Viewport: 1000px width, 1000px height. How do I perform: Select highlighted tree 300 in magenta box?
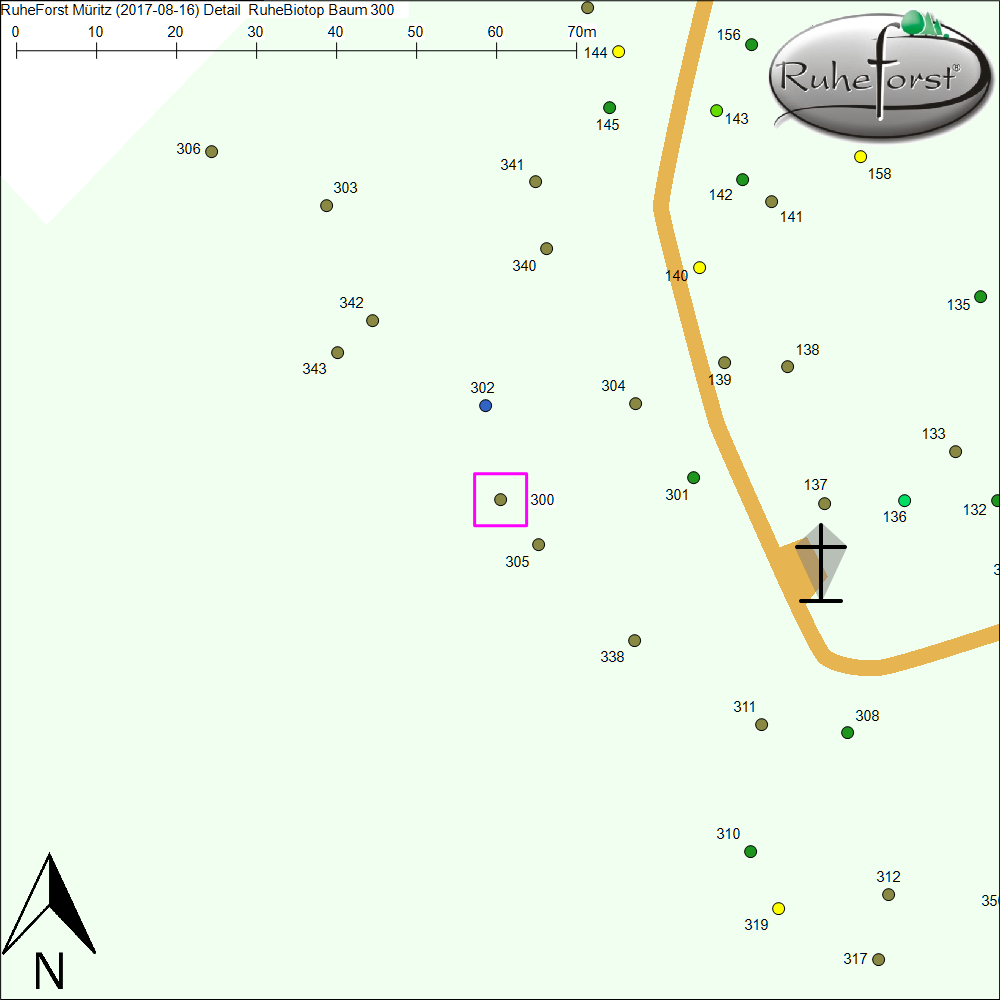pyautogui.click(x=500, y=499)
